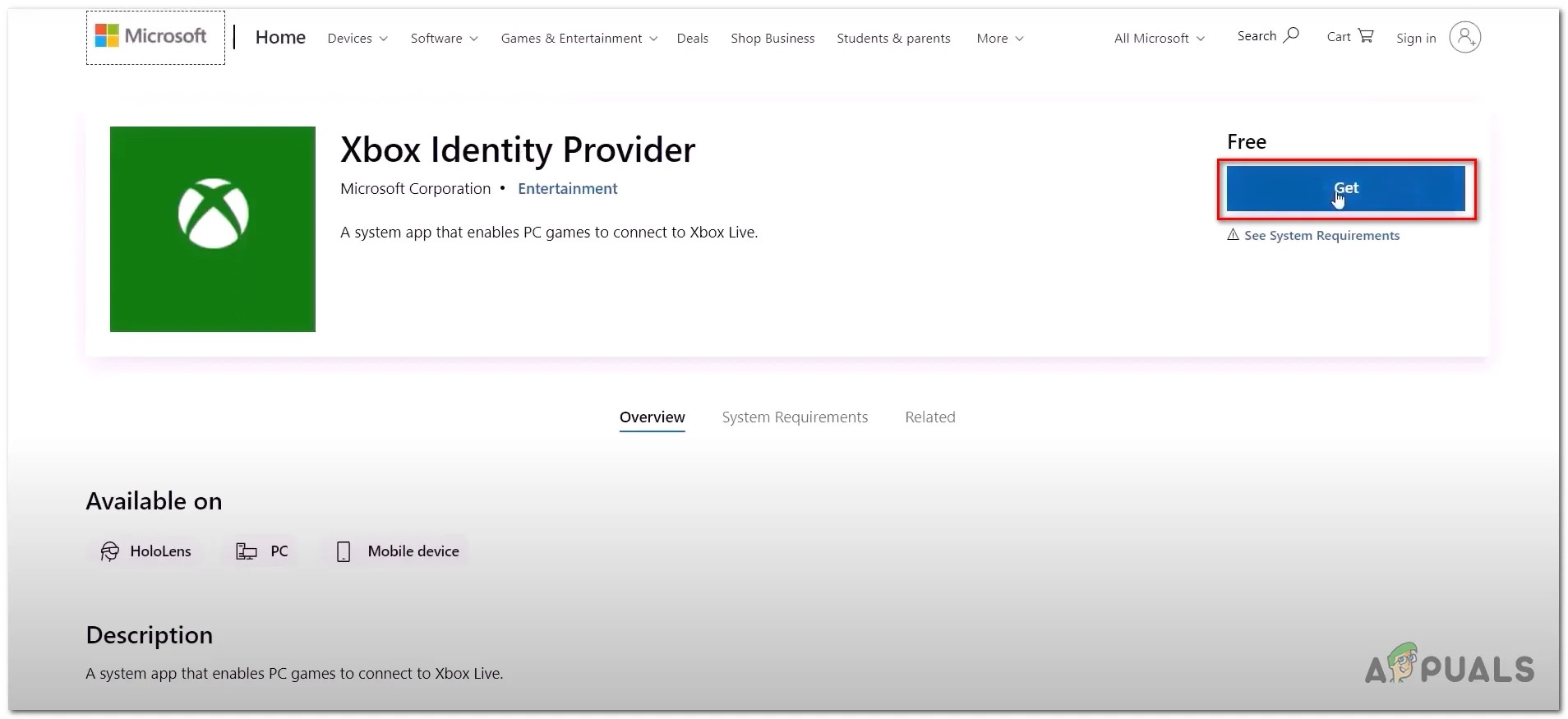Click the Sign in account avatar icon
The height and width of the screenshot is (719, 1568).
click(1464, 37)
